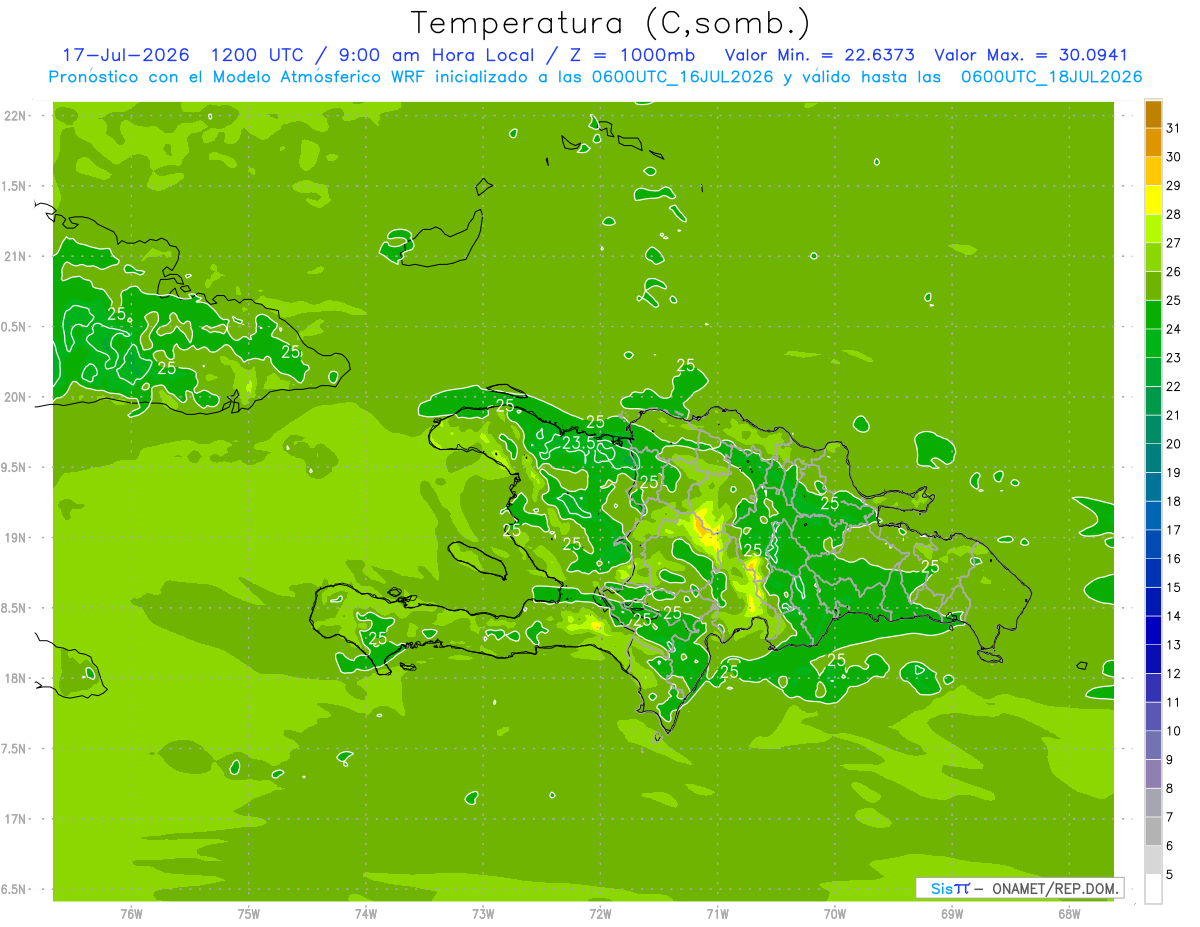
Task: Click legend value '5'
Action: [1170, 874]
